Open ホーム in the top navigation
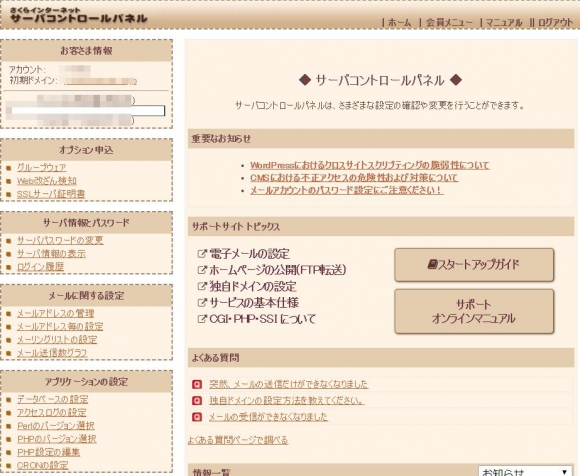Screen dimensions: 580x476 click(399, 23)
